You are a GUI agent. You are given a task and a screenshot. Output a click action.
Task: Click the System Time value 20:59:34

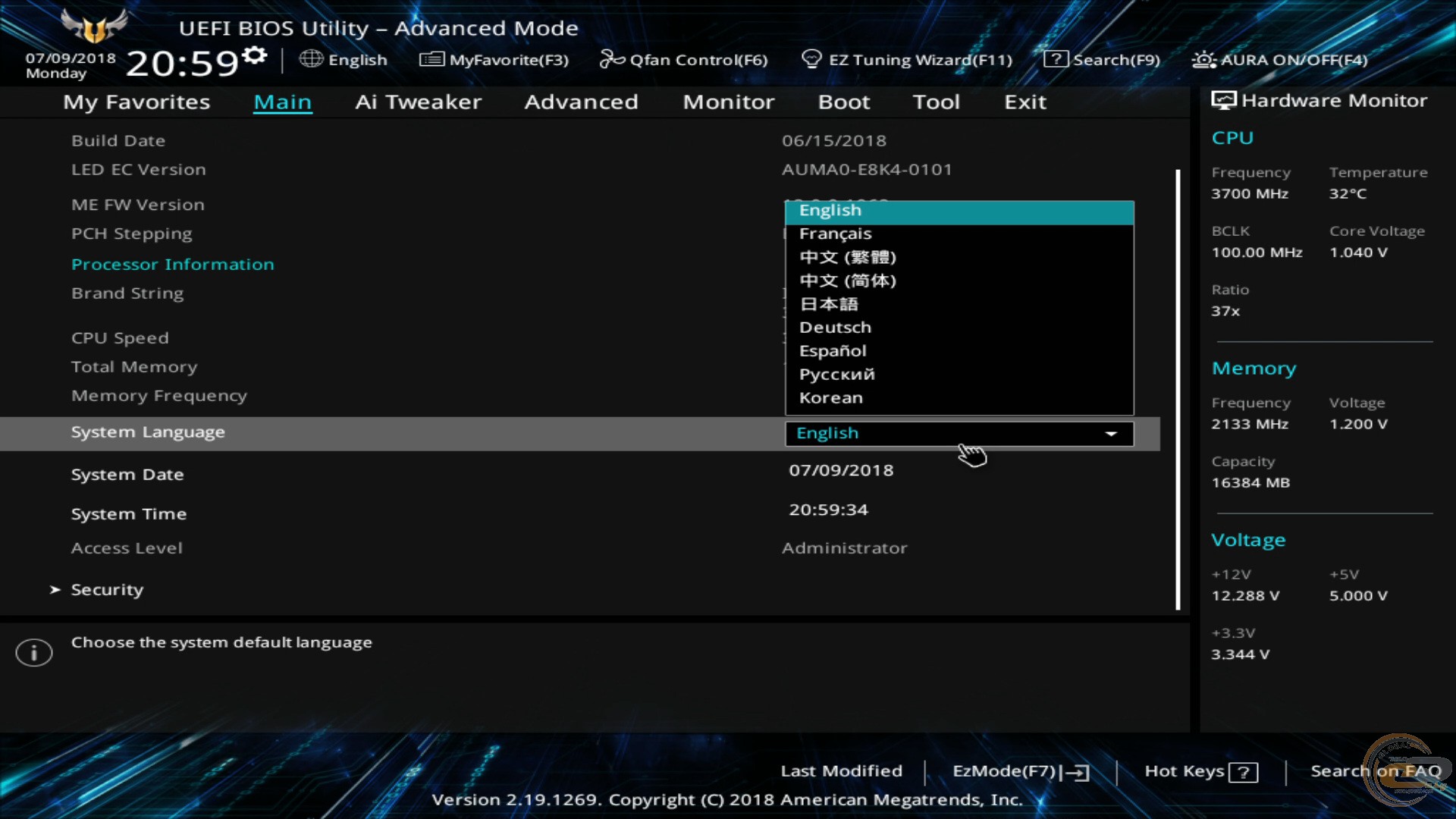tap(828, 510)
